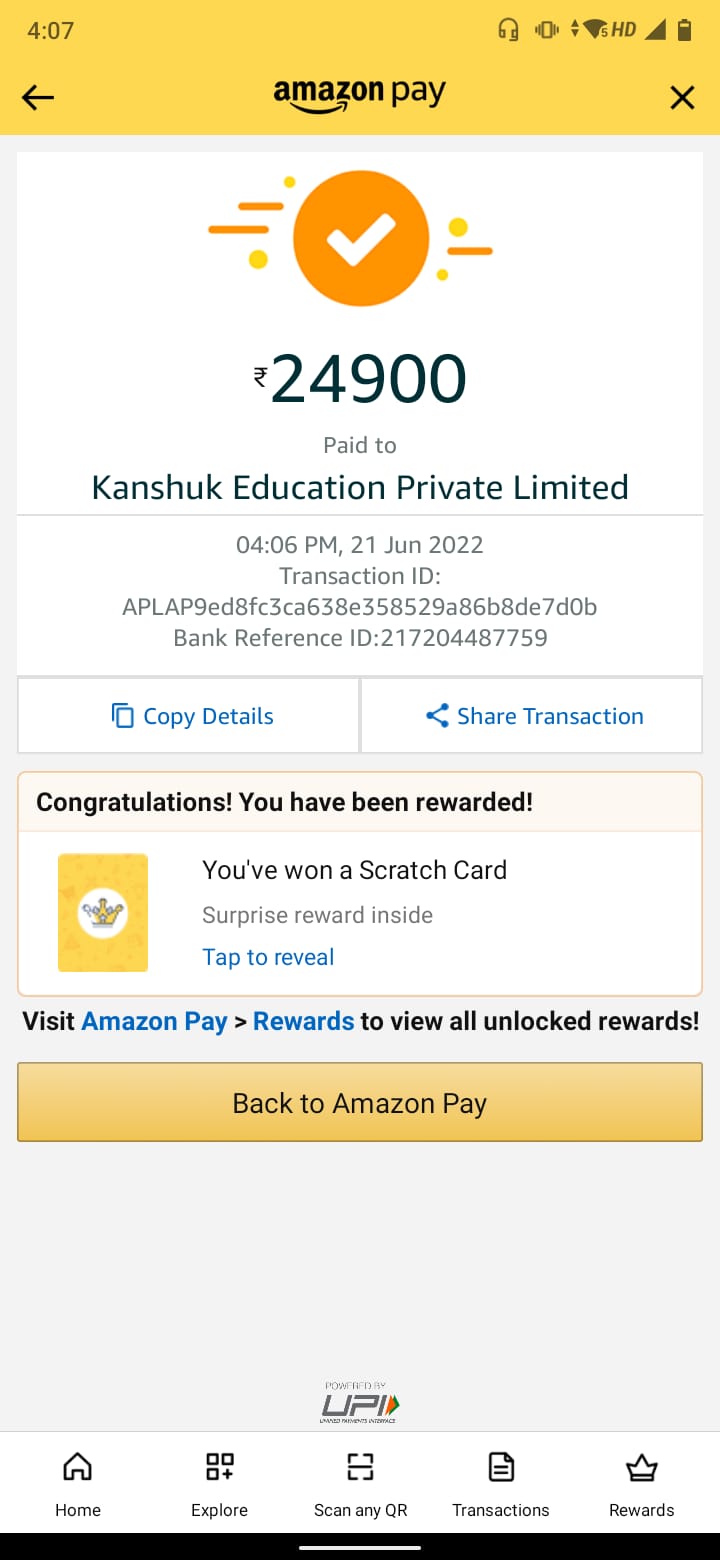
Task: Tap the back arrow icon
Action: (x=38, y=97)
